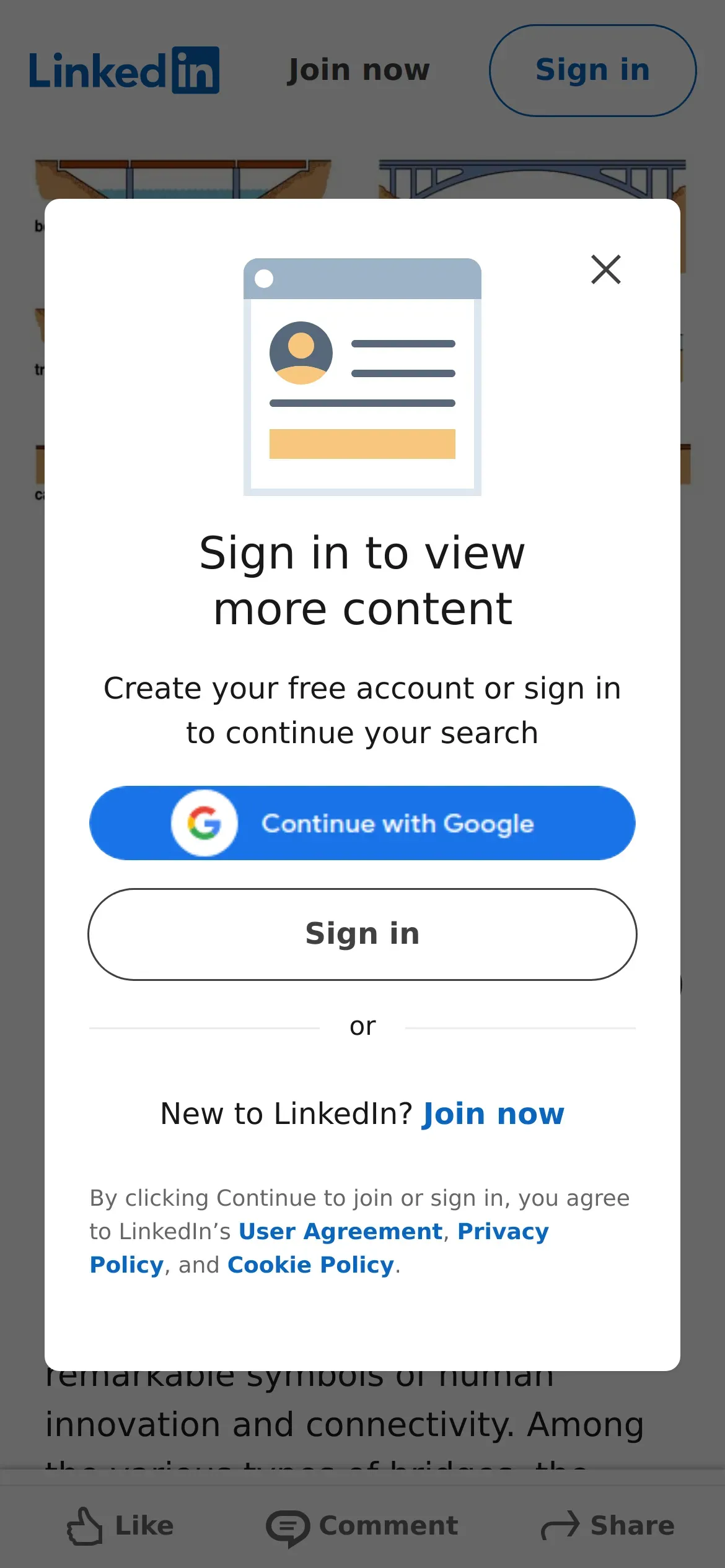Screen dimensions: 725x1568
Task: Click the header Sign in button
Action: pos(592,71)
